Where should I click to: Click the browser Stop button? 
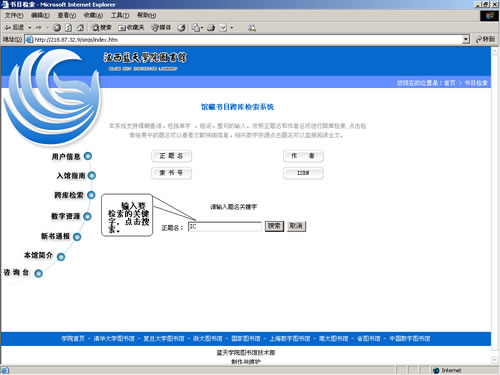57,28
